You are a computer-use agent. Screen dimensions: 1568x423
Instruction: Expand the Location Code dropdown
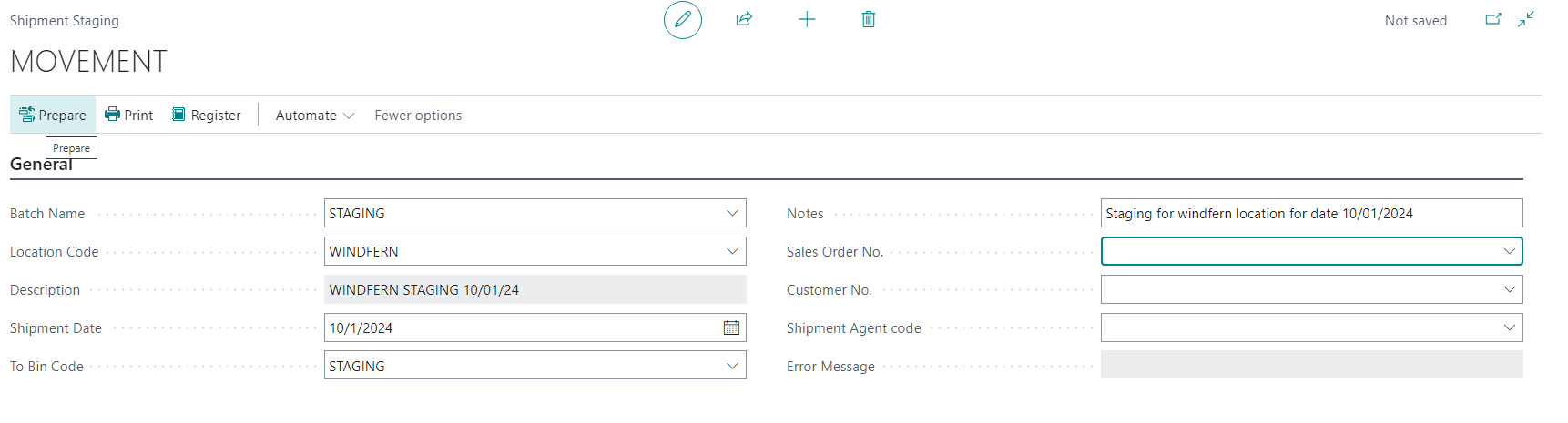[732, 251]
